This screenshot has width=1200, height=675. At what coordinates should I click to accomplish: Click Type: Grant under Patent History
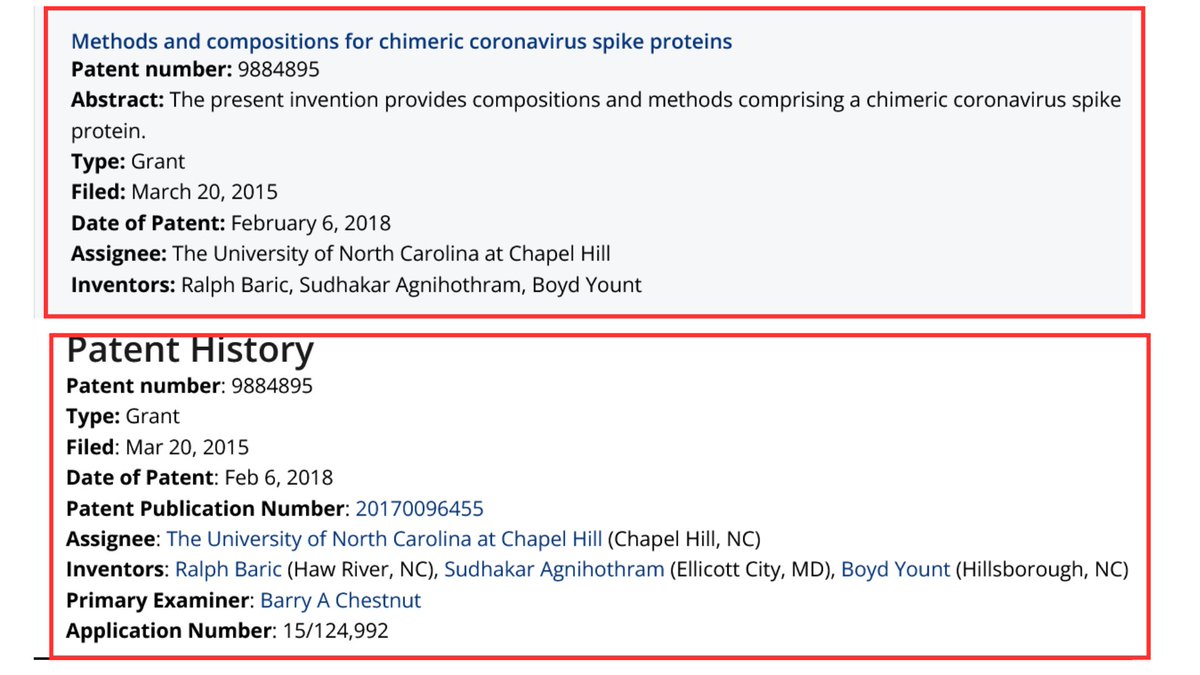[123, 416]
